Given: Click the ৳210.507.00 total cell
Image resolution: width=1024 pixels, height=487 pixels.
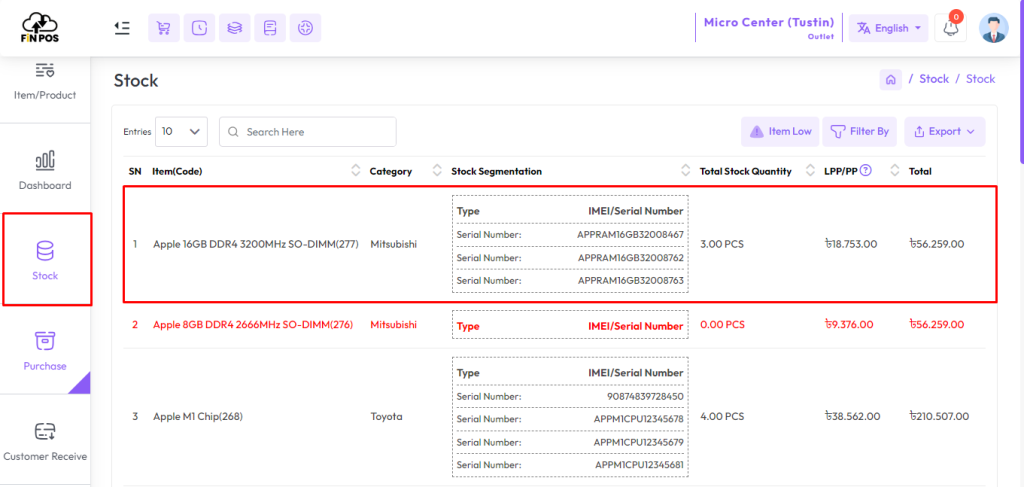Looking at the screenshot, I should click(939, 416).
